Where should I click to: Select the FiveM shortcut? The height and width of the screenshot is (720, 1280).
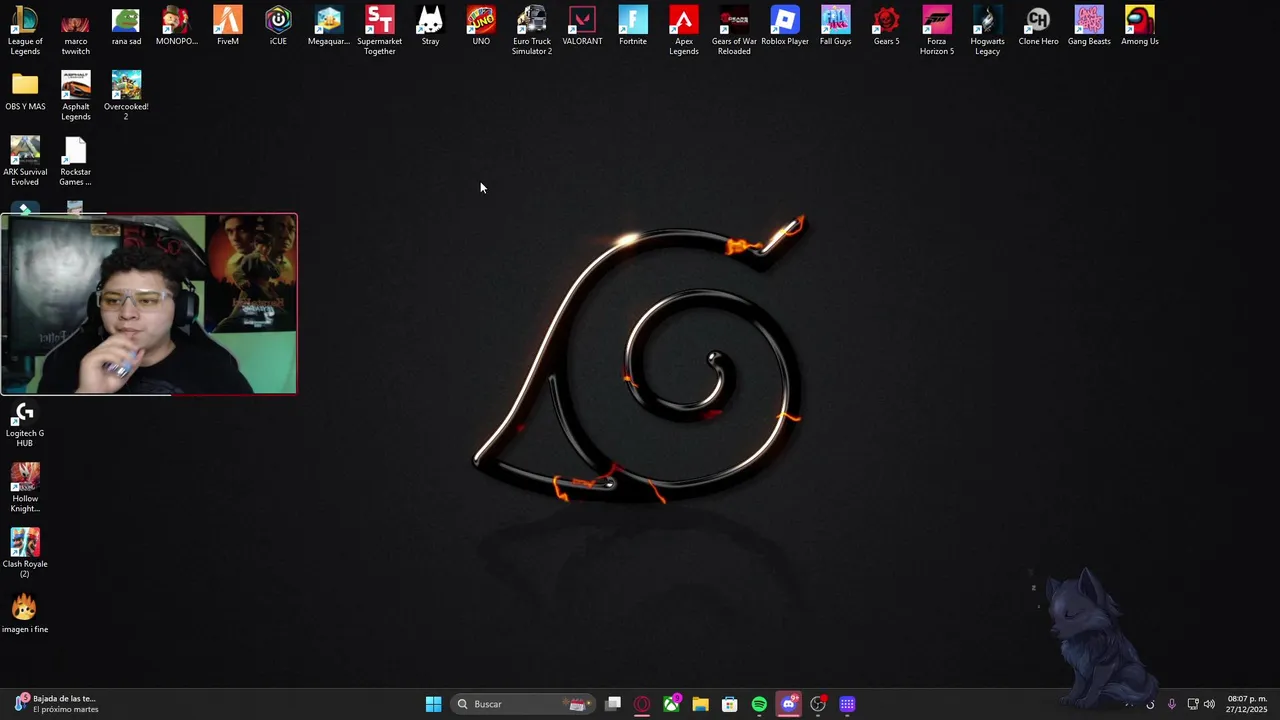pos(228,27)
